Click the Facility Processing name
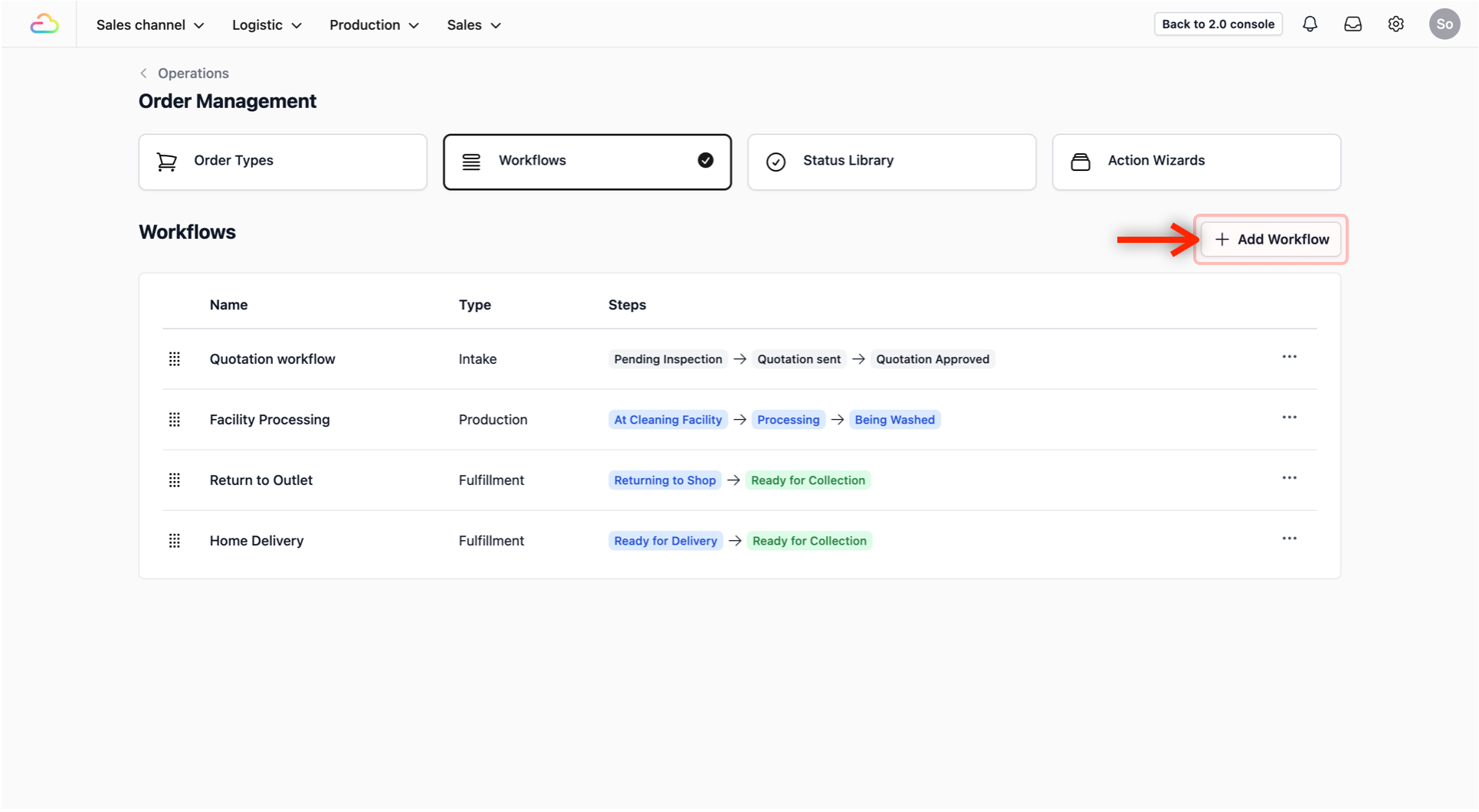Viewport: 1479px width, 812px height. coord(270,420)
